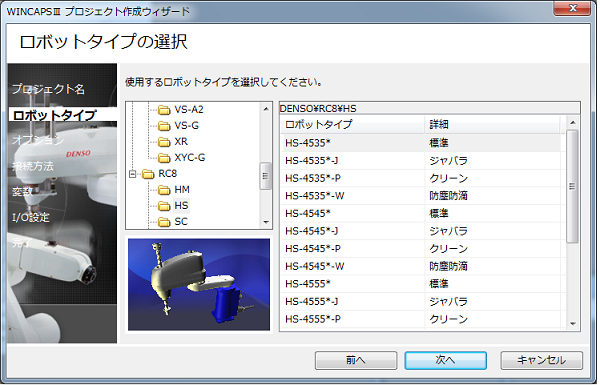Click the tree view scroll up arrow
This screenshot has height=385, width=600.
pyautogui.click(x=266, y=109)
